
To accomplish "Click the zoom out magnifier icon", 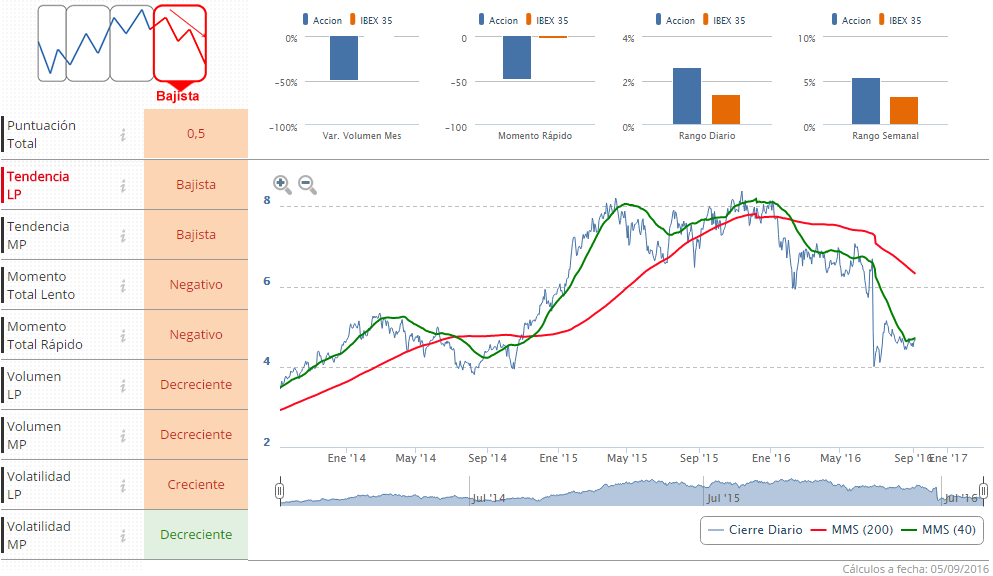I will point(307,184).
